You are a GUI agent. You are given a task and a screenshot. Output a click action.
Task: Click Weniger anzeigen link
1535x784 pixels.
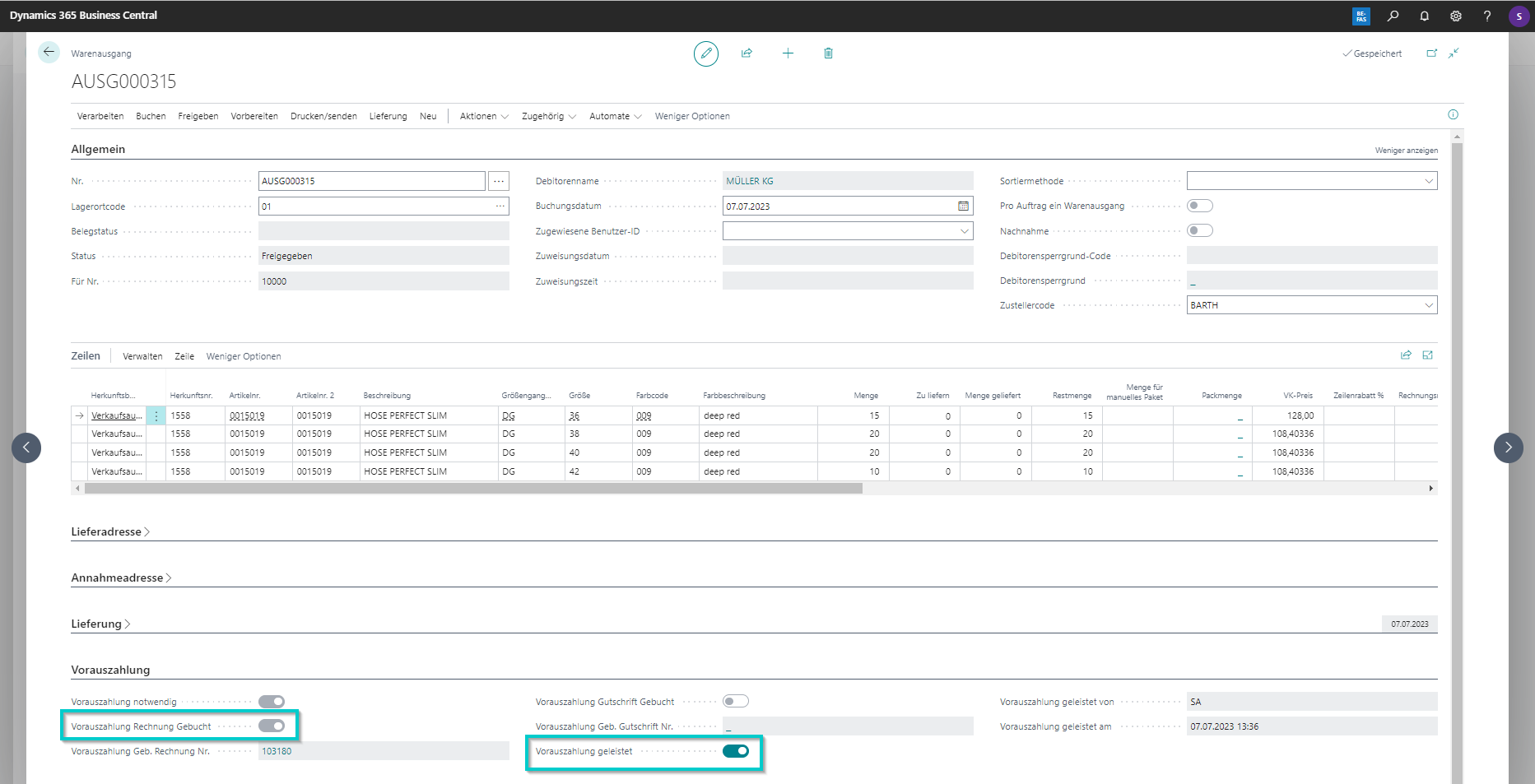click(1406, 151)
